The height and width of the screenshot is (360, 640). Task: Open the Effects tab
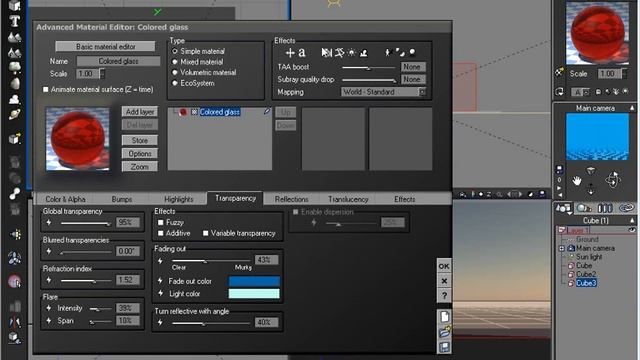pyautogui.click(x=404, y=200)
